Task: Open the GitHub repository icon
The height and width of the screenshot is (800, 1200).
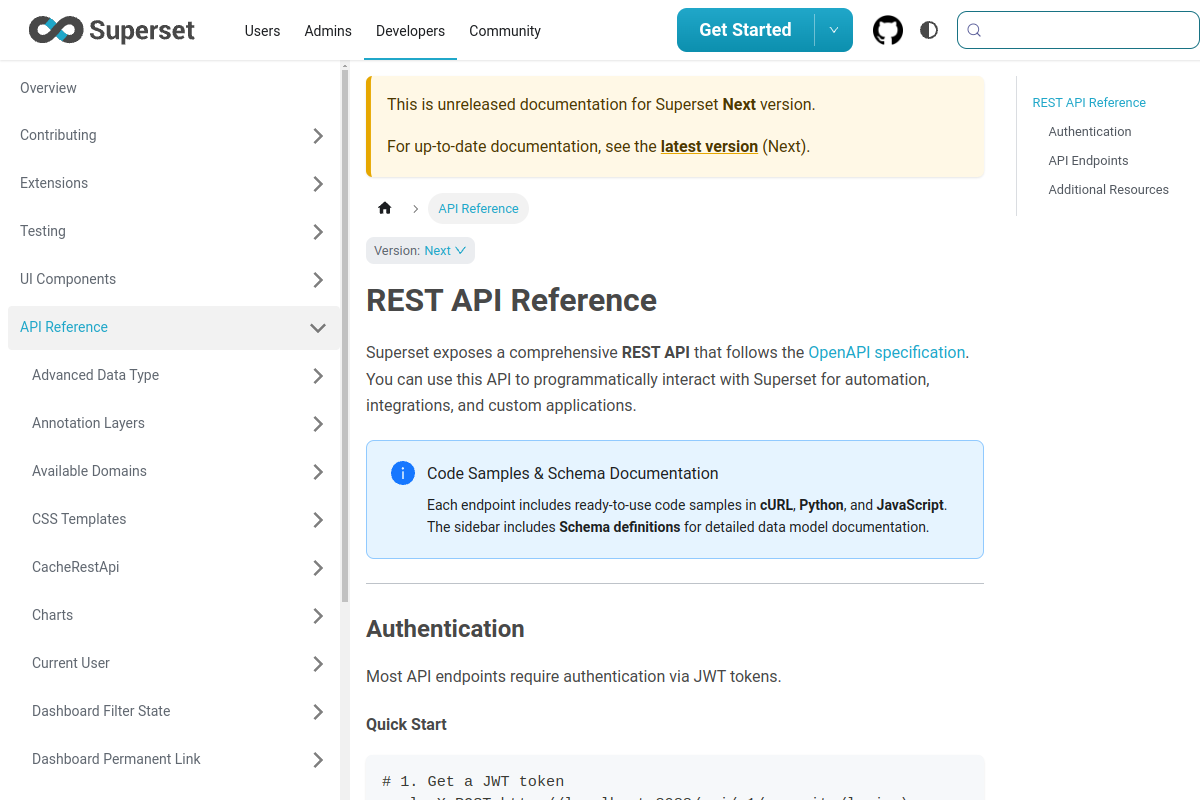Action: pos(888,30)
